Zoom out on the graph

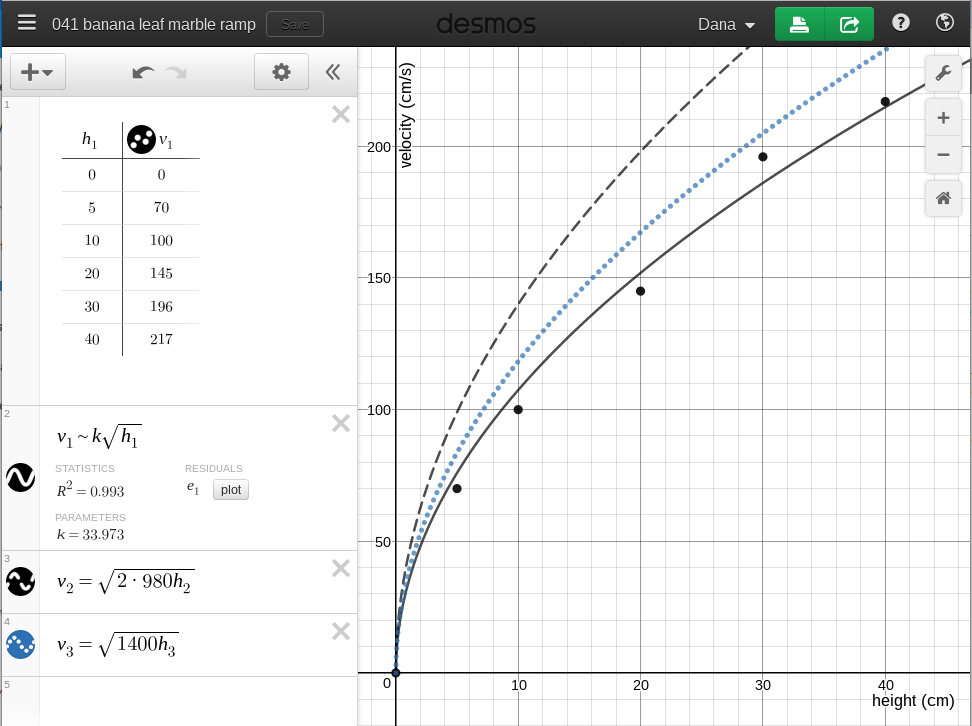(942, 154)
